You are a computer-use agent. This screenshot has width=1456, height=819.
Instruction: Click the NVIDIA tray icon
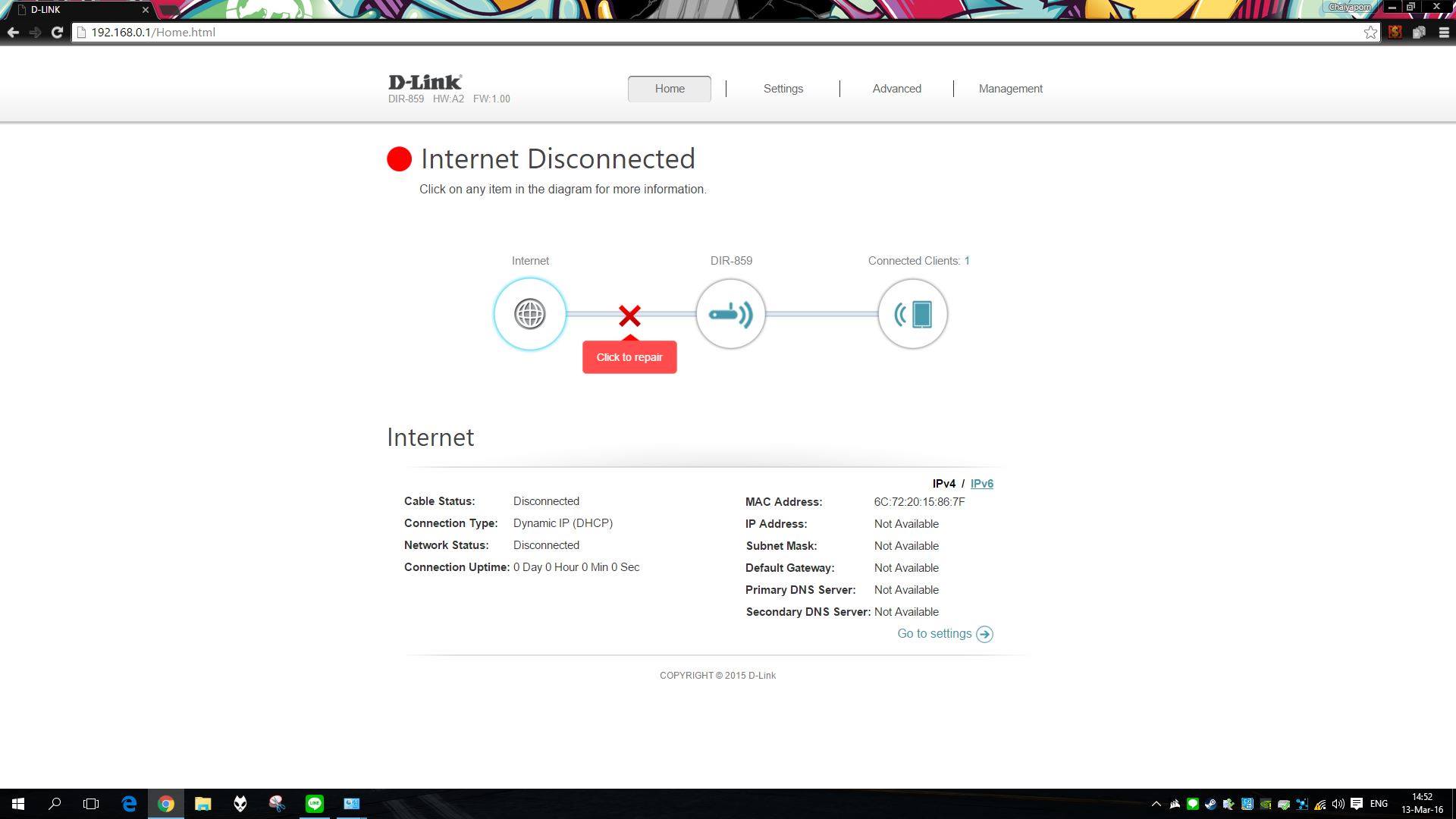[x=1266, y=804]
